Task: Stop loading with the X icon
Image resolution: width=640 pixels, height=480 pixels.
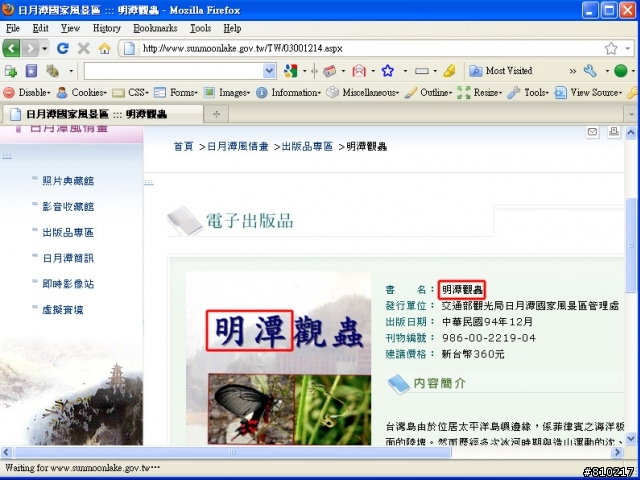Action: point(84,49)
